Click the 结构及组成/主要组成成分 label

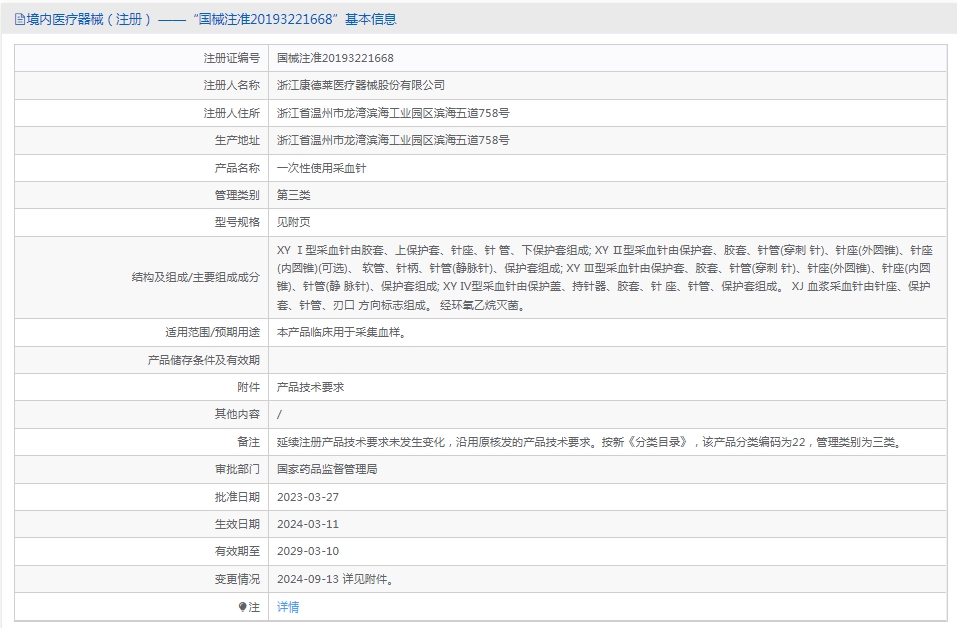[196, 277]
